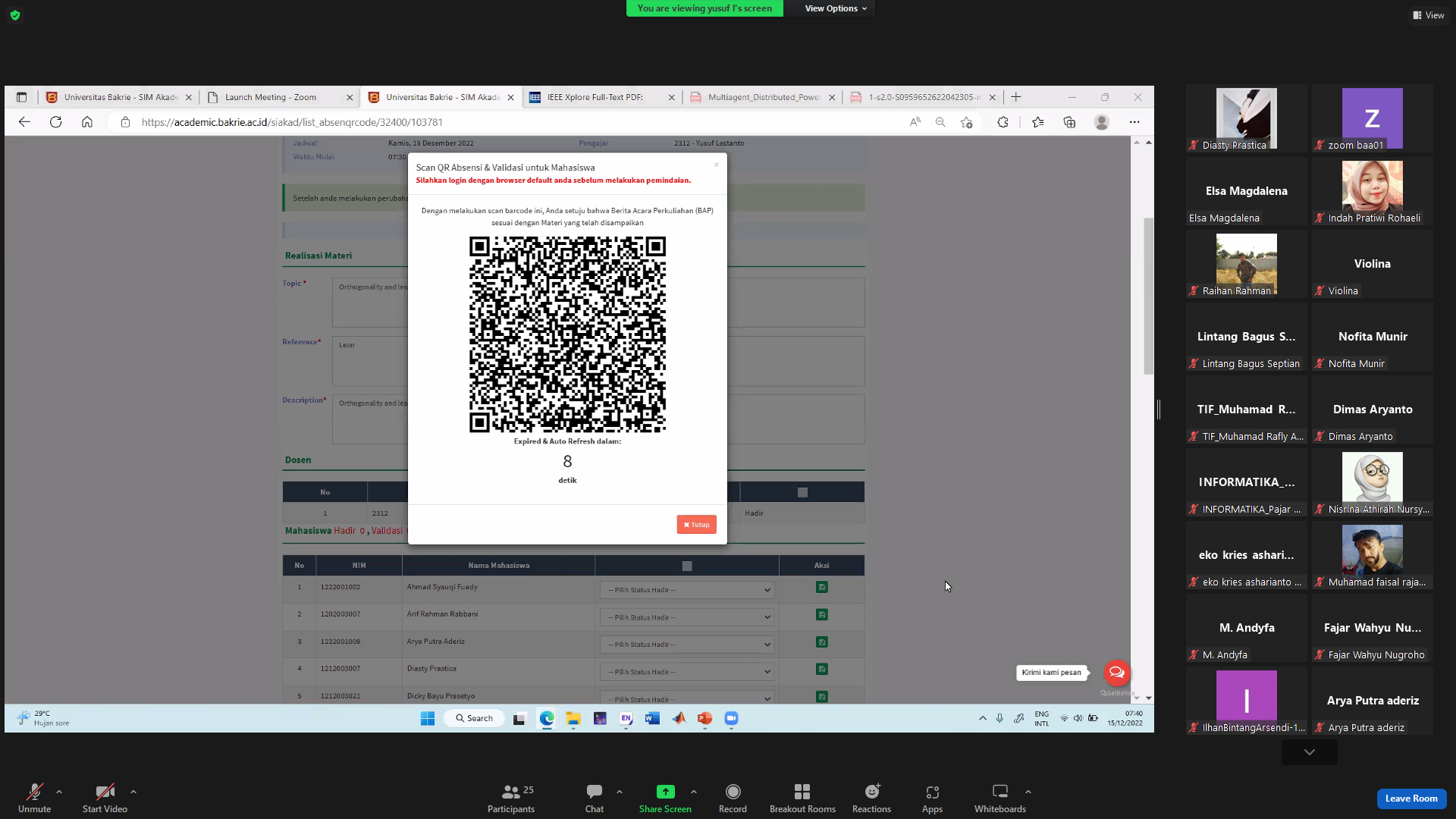Click the Windows taskbar Search box
The width and height of the screenshot is (1456, 819).
click(x=475, y=718)
